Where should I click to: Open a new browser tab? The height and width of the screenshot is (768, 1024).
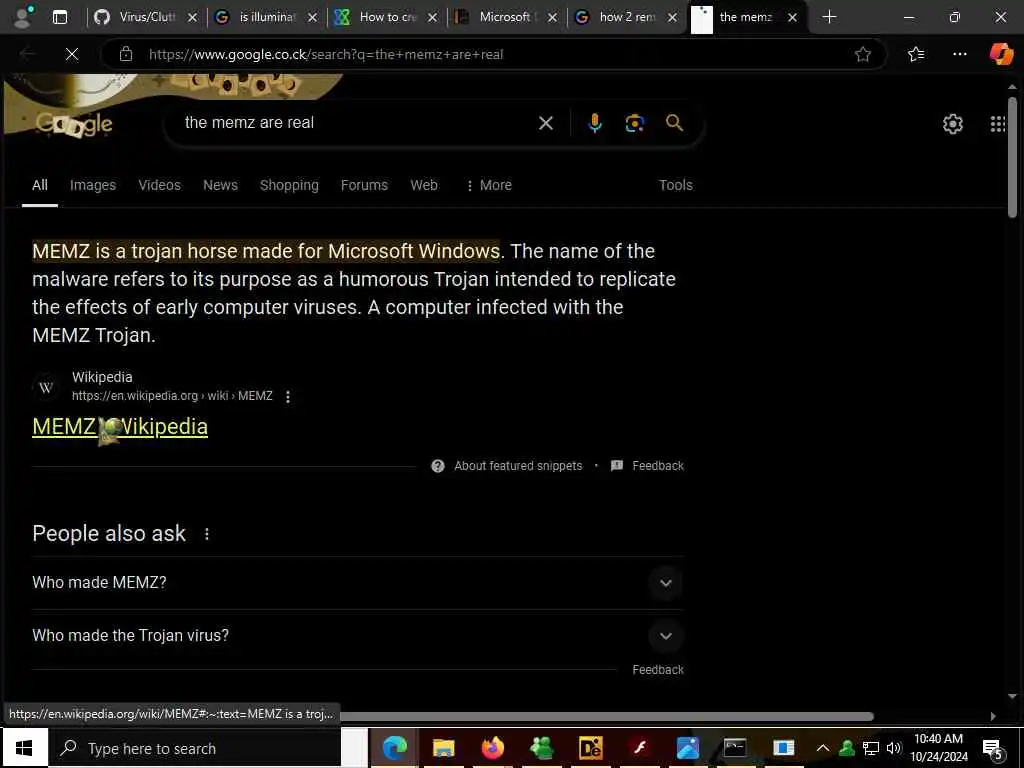[x=829, y=17]
